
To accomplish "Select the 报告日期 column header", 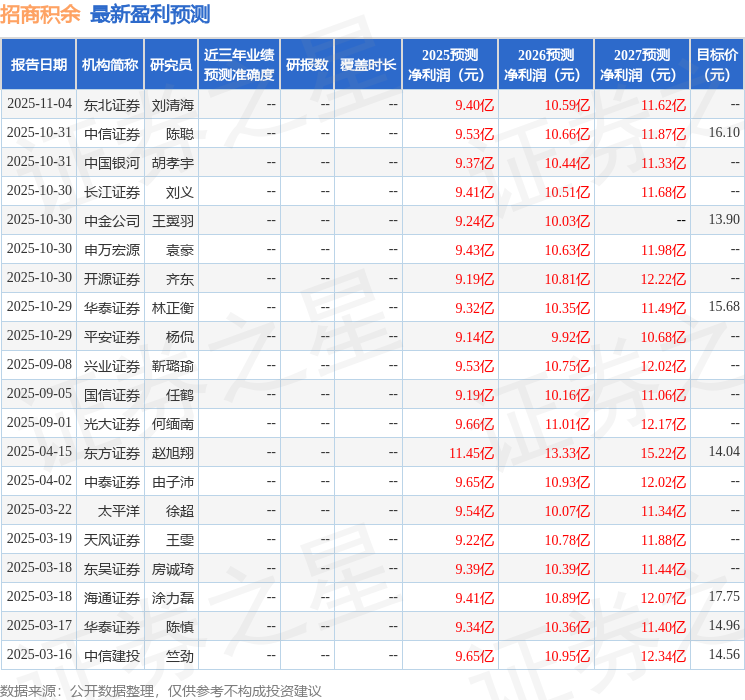I will 38,65.
